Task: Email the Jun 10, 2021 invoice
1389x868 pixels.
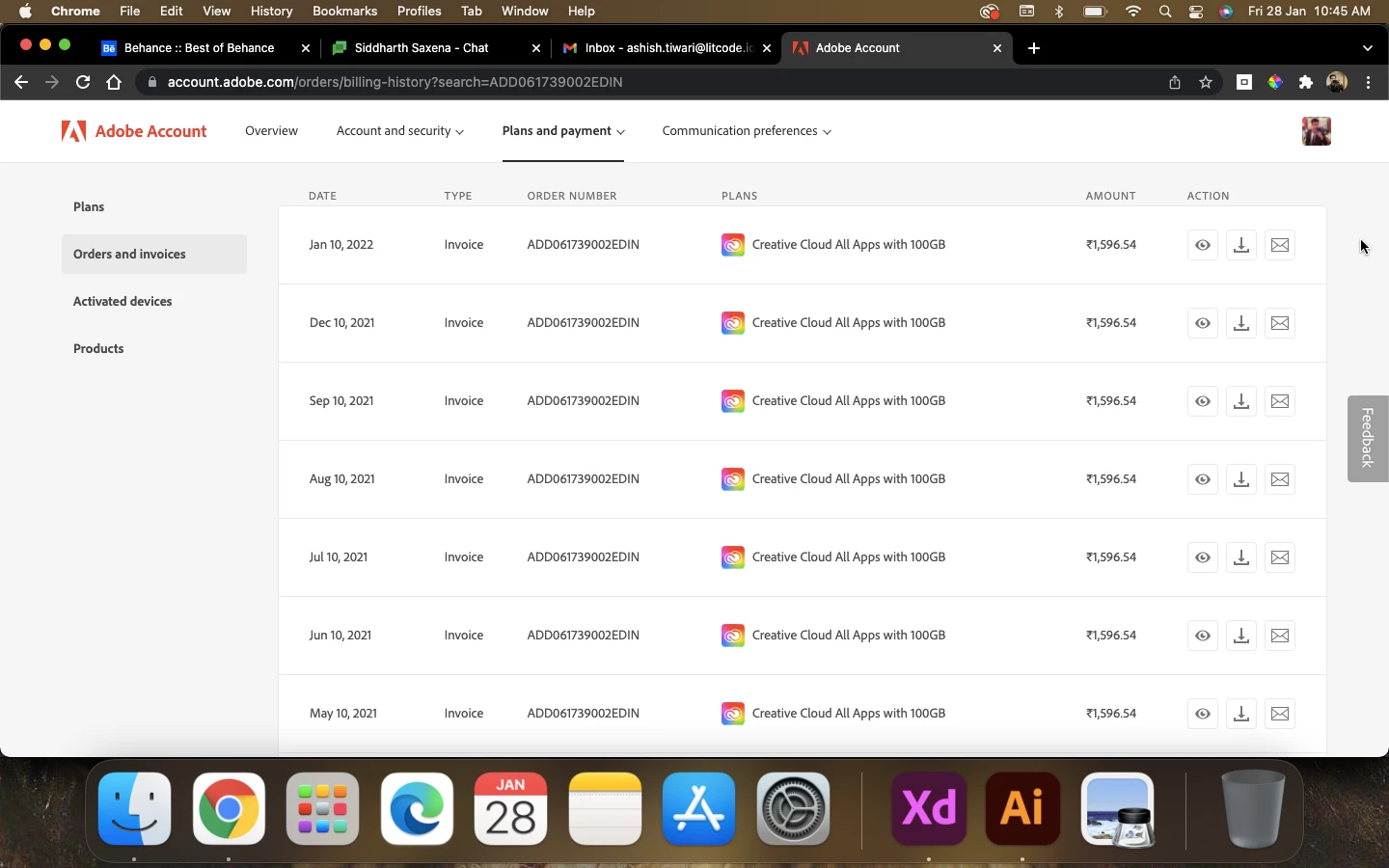Action: click(1280, 636)
